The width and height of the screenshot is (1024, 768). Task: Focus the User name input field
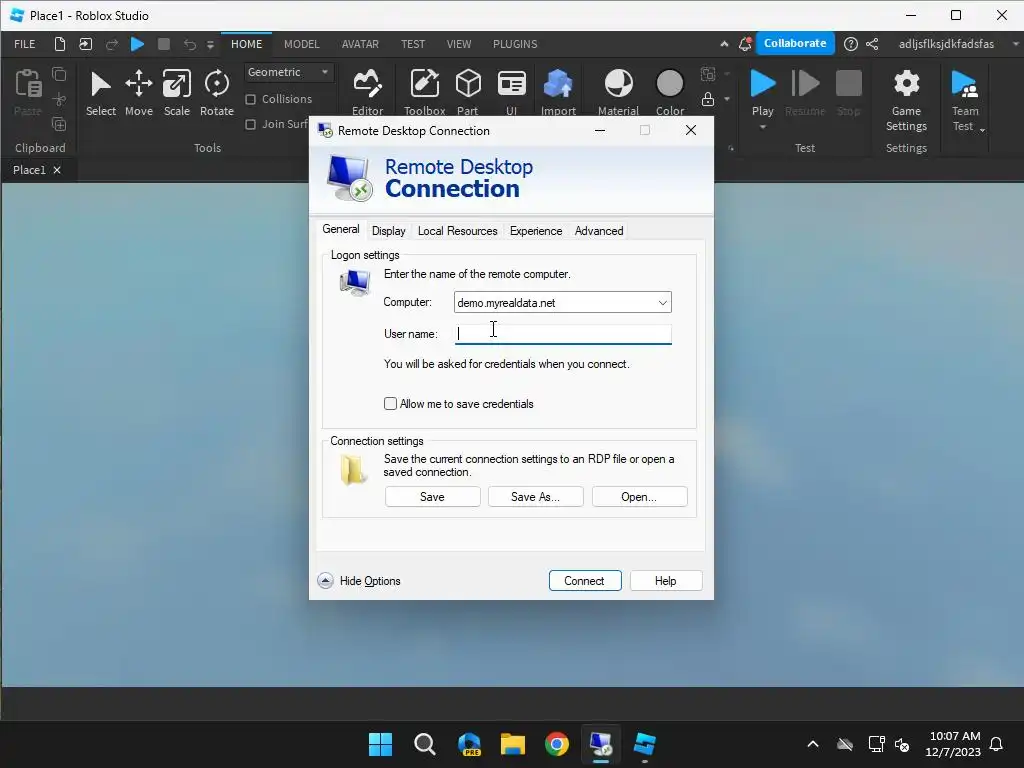562,334
